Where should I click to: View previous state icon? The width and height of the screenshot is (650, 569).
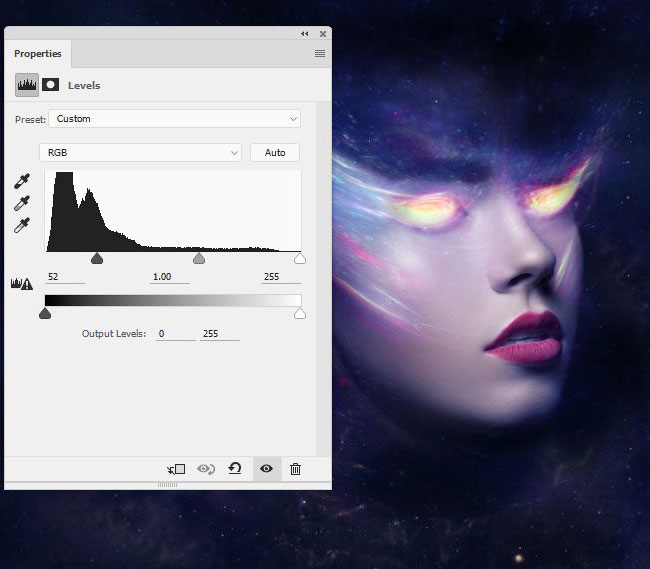pyautogui.click(x=206, y=469)
